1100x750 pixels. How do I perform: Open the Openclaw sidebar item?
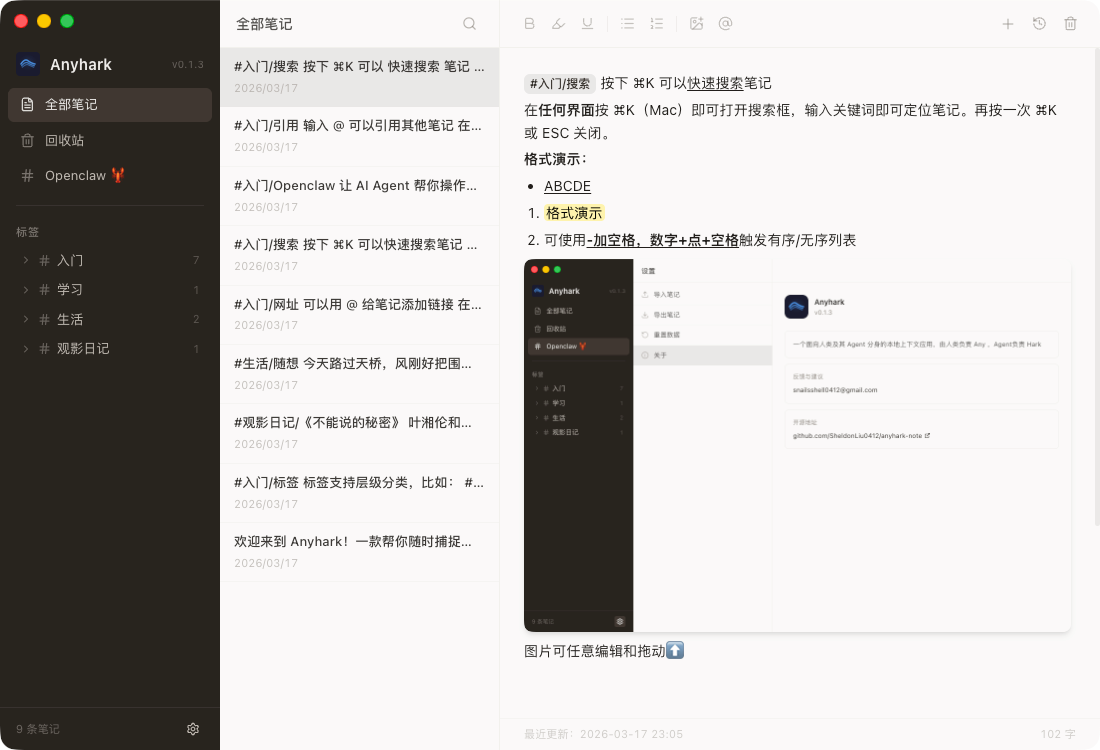click(x=75, y=176)
